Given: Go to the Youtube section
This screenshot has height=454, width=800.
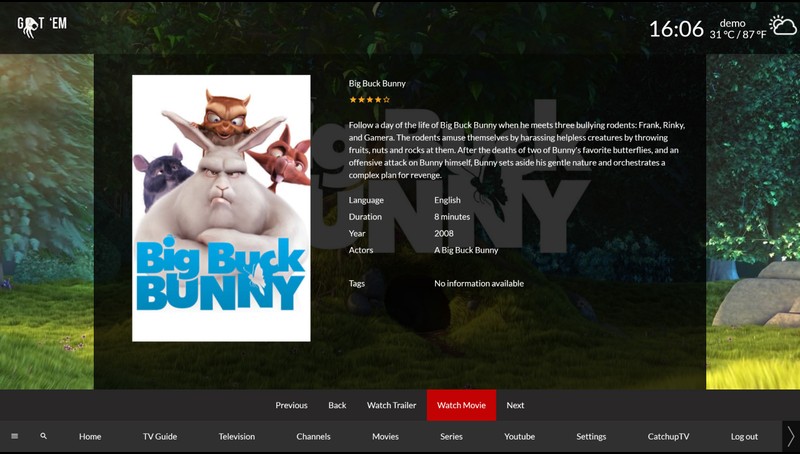Looking at the screenshot, I should [x=519, y=437].
